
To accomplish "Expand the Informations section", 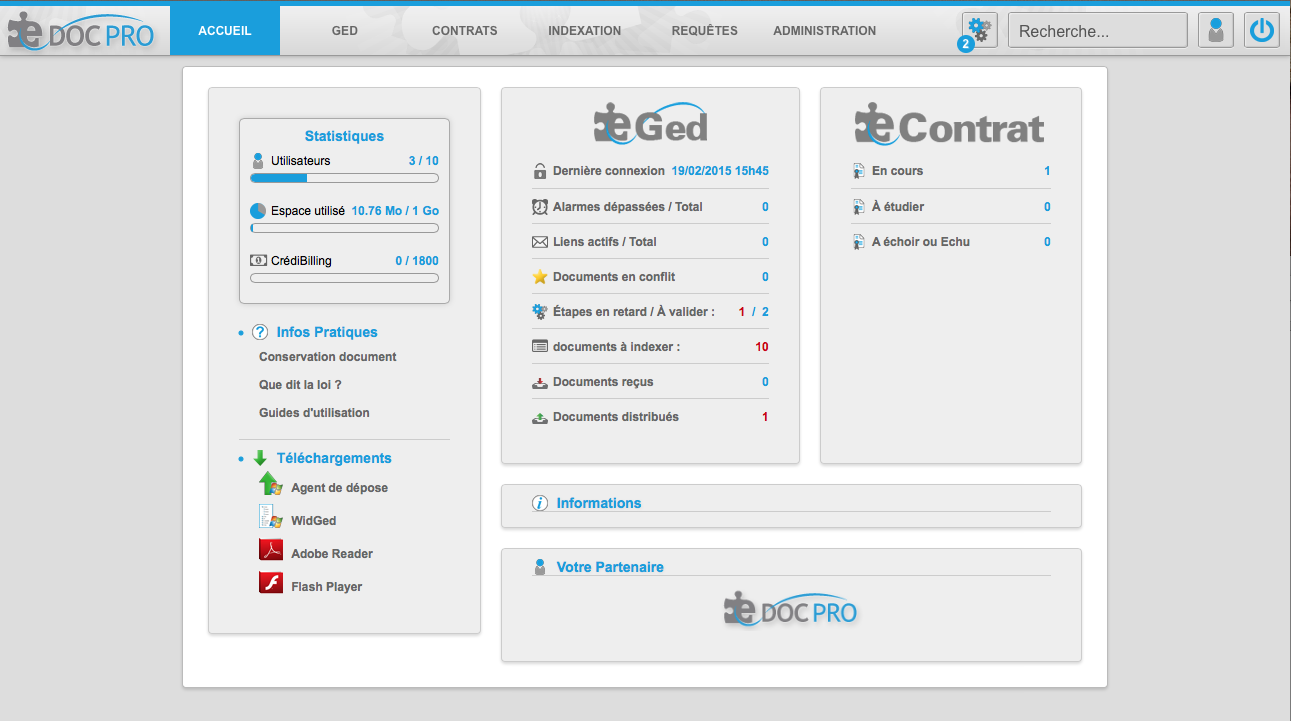I will coord(598,503).
